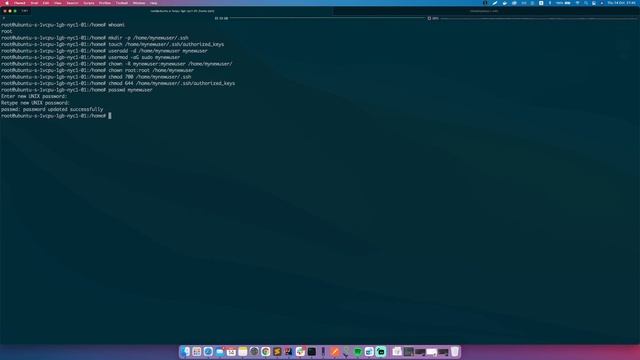Open System Preferences from the Dock
Image resolution: width=640 pixels, height=360 pixels.
pyautogui.click(x=254, y=351)
